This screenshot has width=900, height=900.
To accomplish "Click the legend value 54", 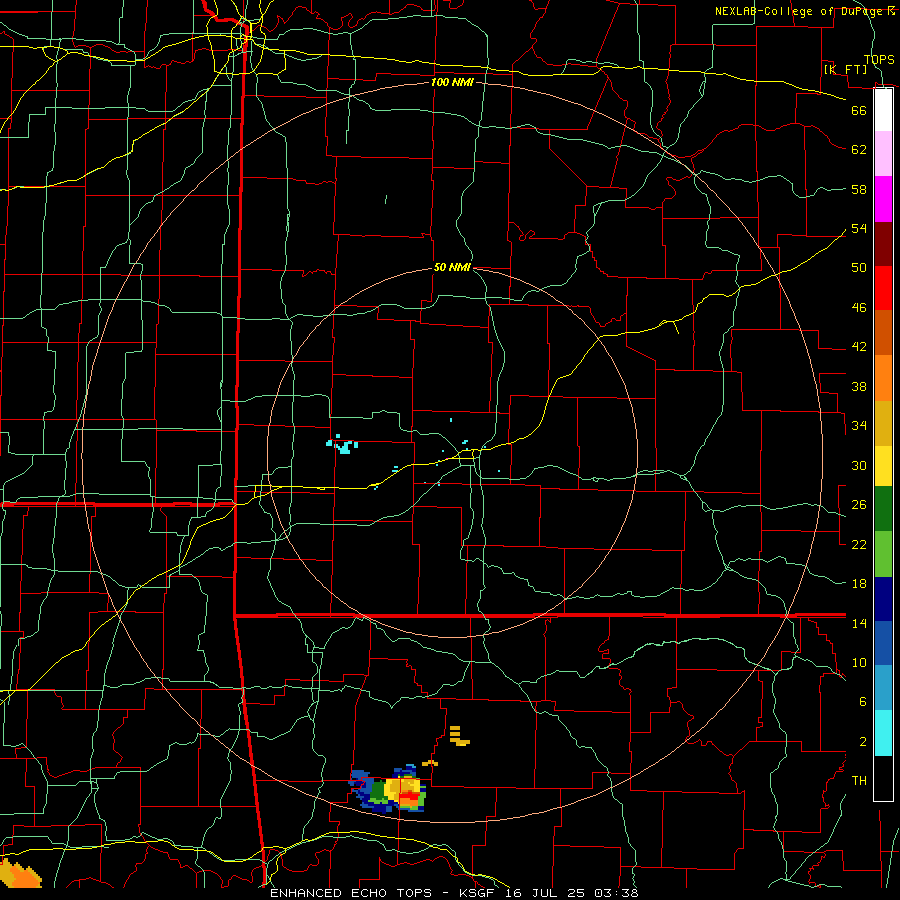I will coord(859,228).
